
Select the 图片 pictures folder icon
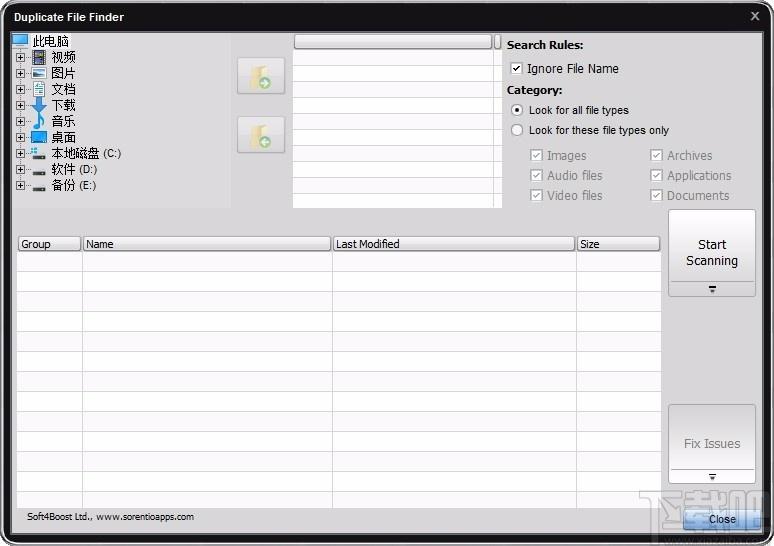click(39, 74)
